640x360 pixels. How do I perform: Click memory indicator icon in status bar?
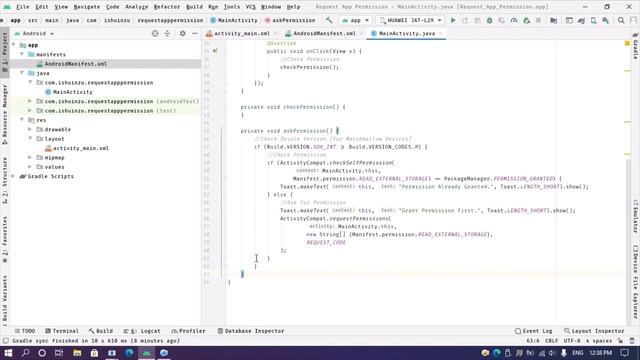[632, 341]
